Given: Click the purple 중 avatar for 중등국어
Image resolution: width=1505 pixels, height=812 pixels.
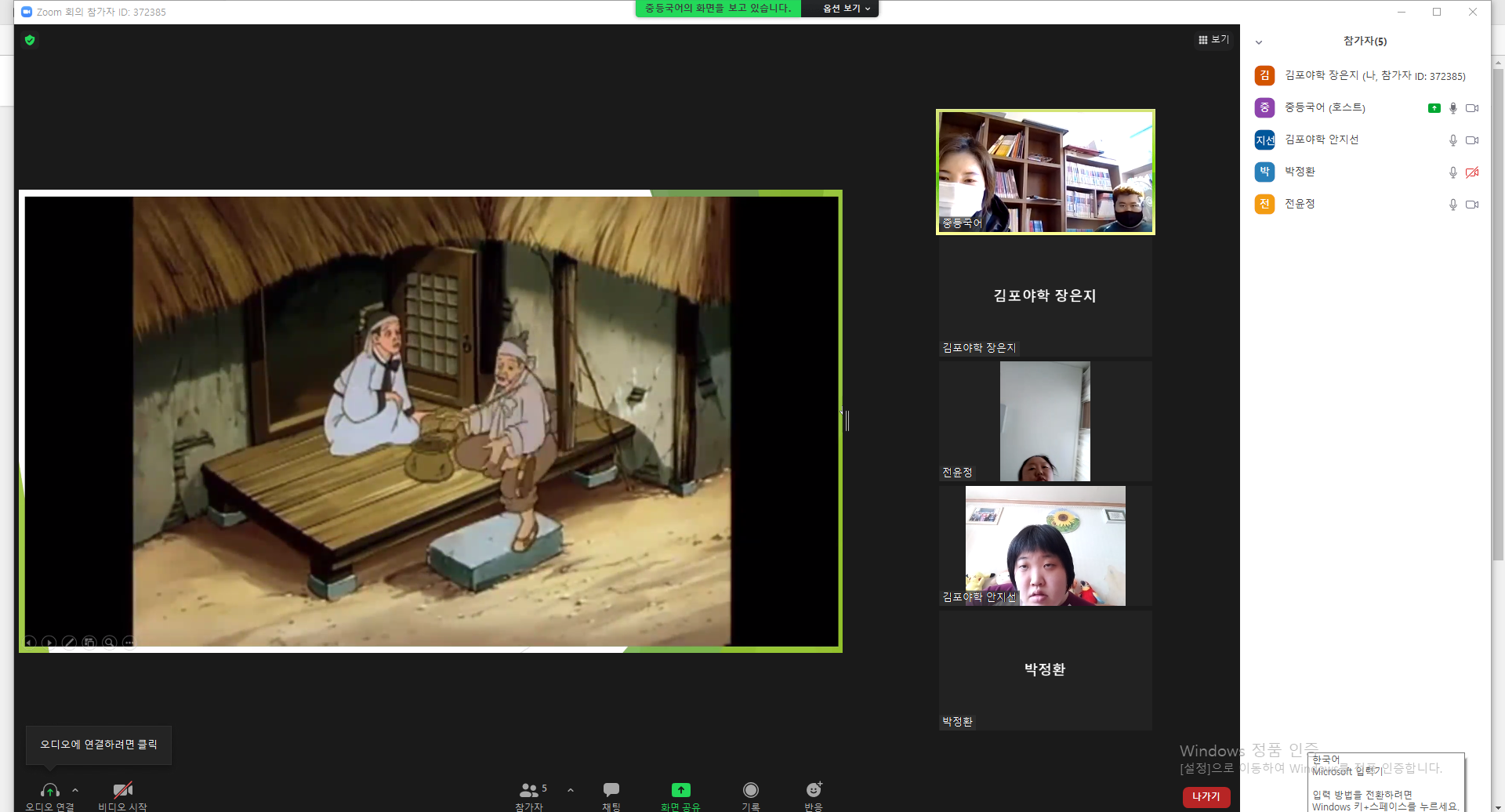Looking at the screenshot, I should [1264, 107].
